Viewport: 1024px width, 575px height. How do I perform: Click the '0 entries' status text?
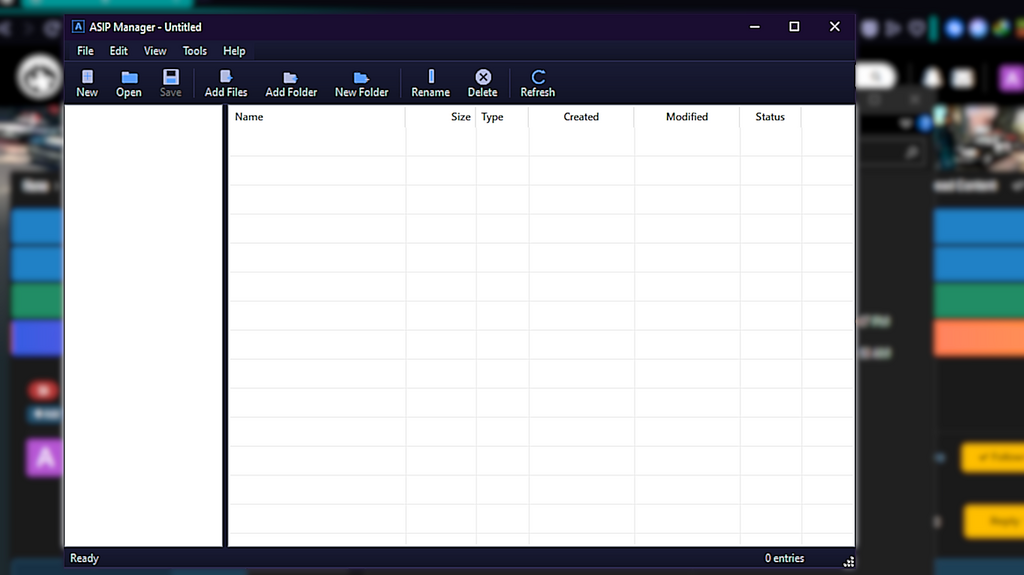(x=784, y=558)
